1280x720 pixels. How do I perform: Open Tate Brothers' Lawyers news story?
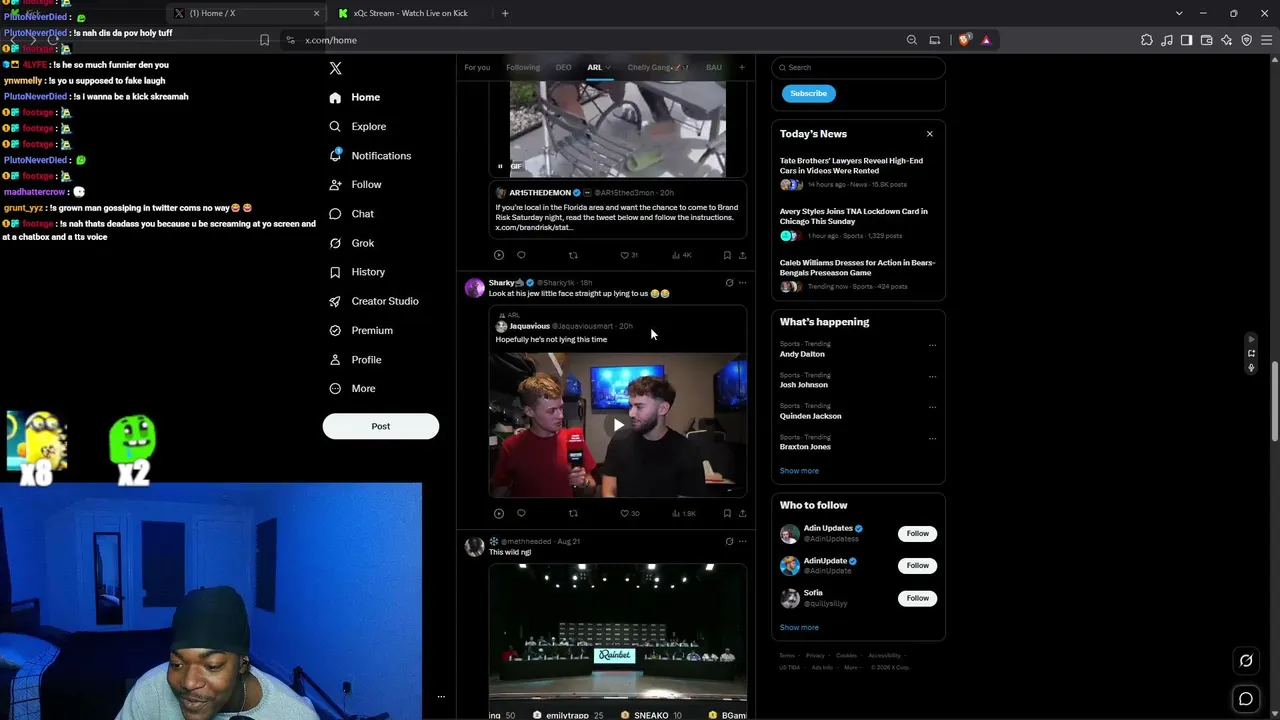click(857, 173)
